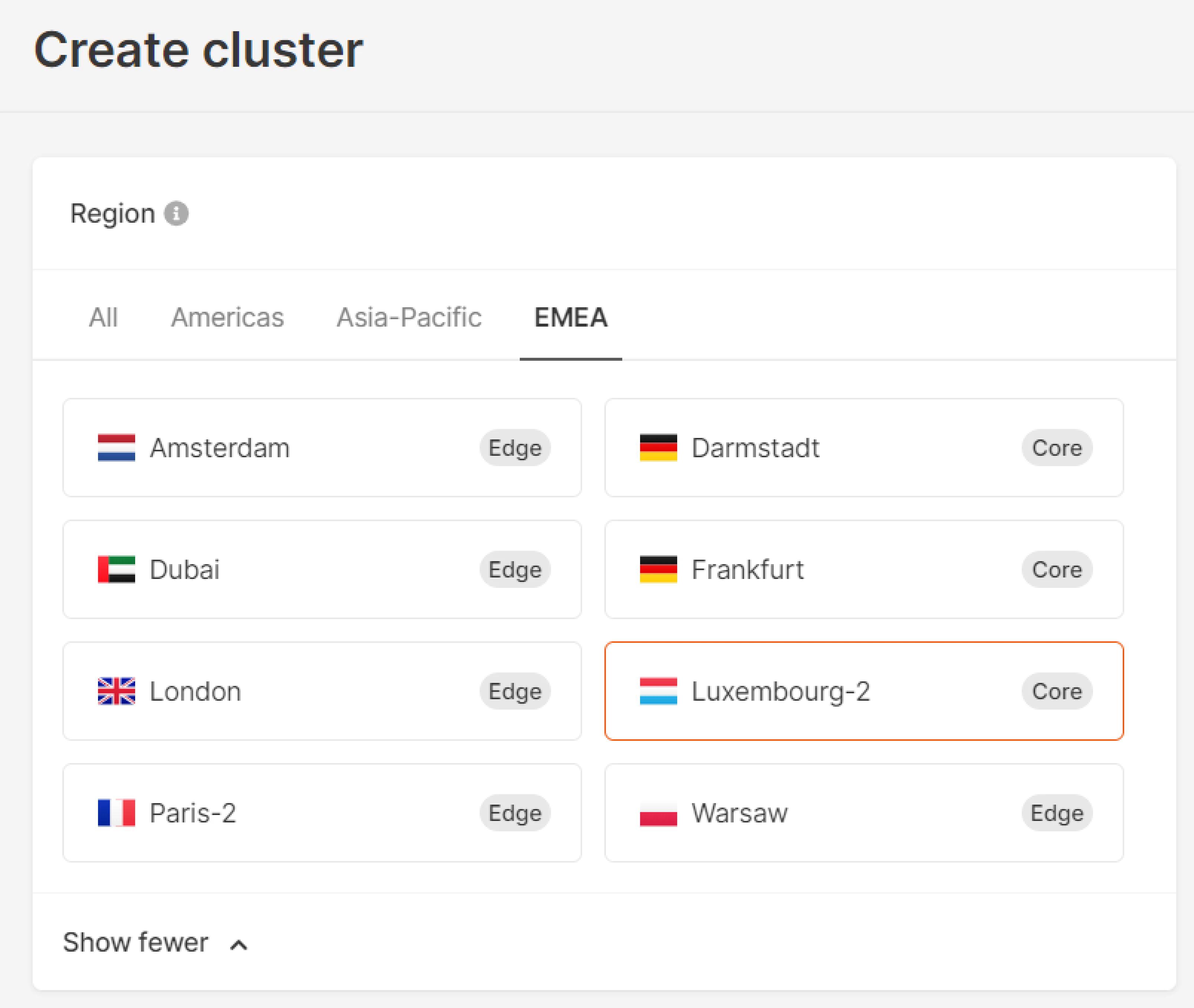
Task: Expand the Darmstadt region card
Action: tap(863, 448)
